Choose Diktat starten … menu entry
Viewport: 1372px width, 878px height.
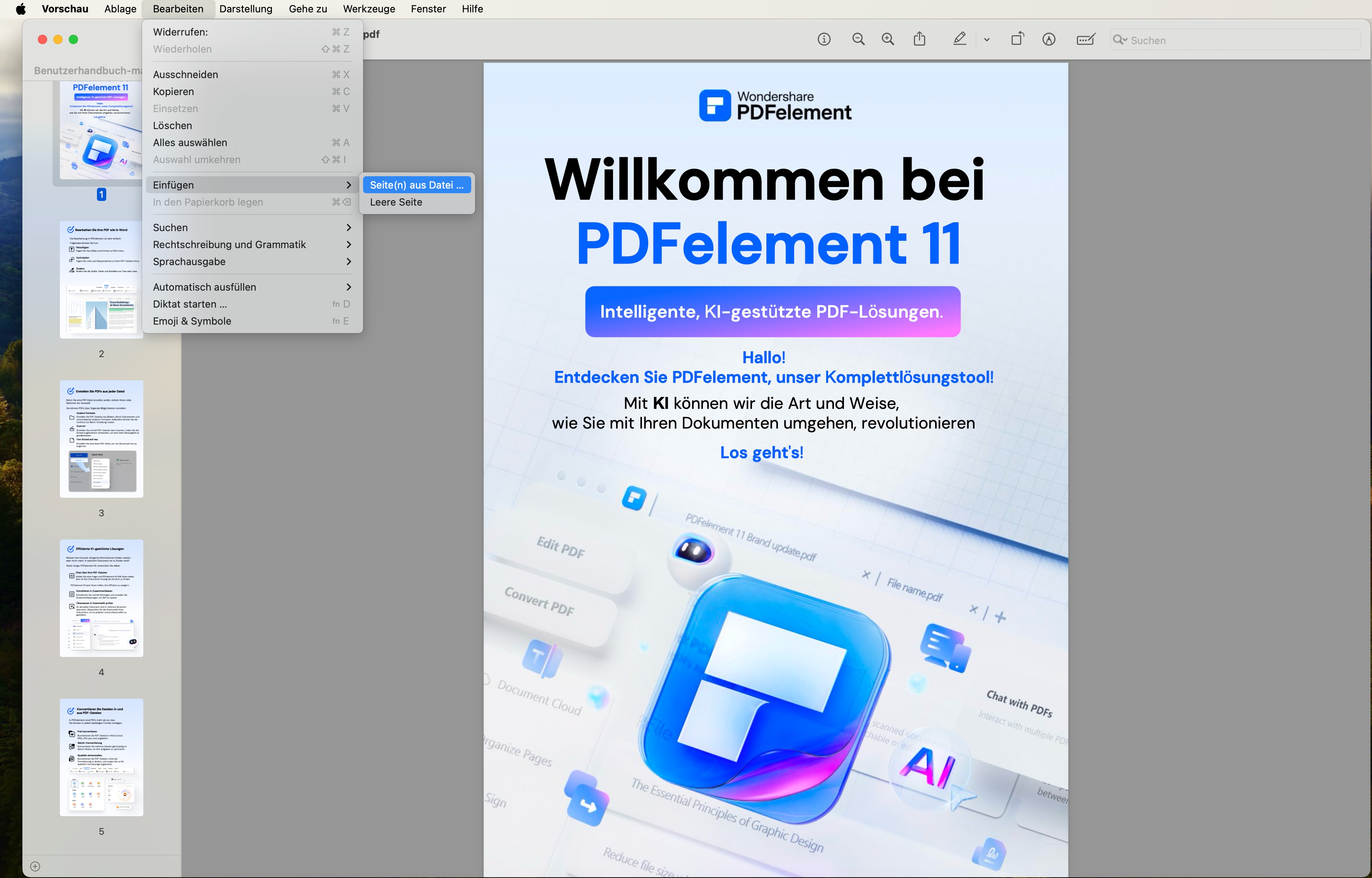tap(252, 304)
